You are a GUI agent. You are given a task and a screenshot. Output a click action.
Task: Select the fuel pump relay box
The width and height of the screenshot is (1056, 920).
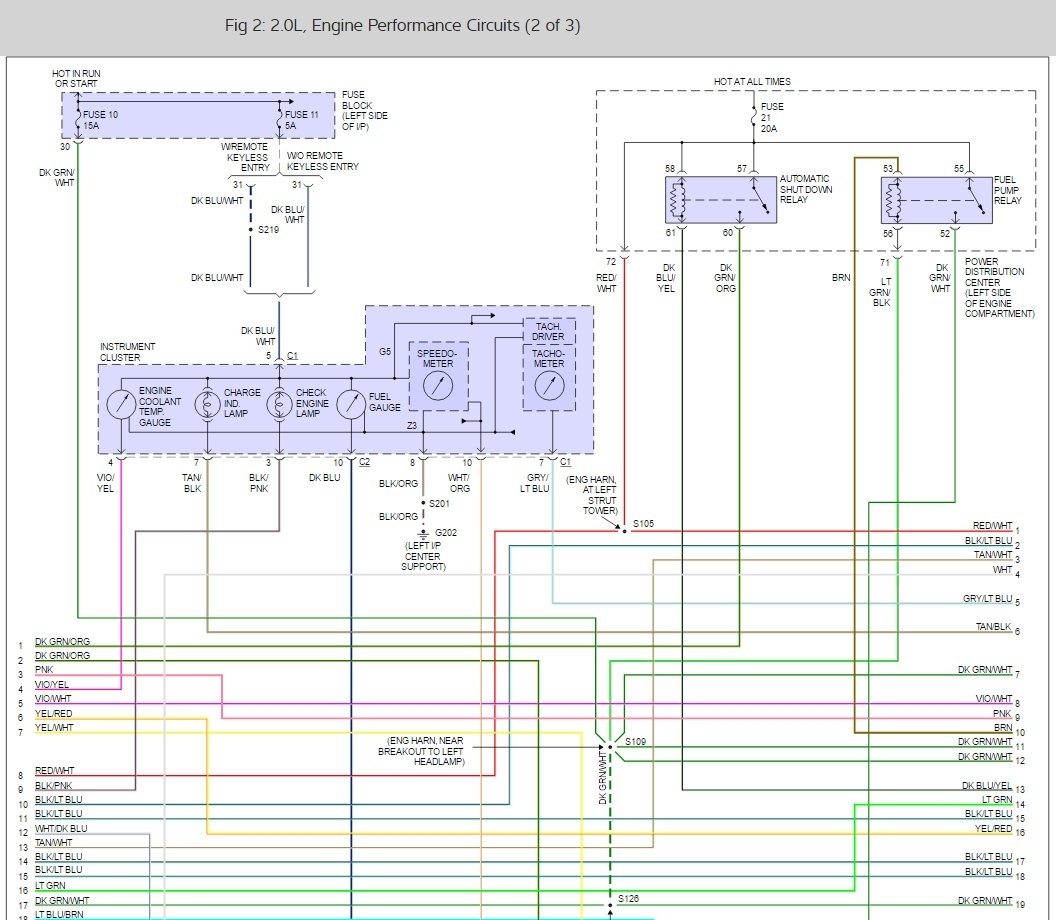point(937,199)
